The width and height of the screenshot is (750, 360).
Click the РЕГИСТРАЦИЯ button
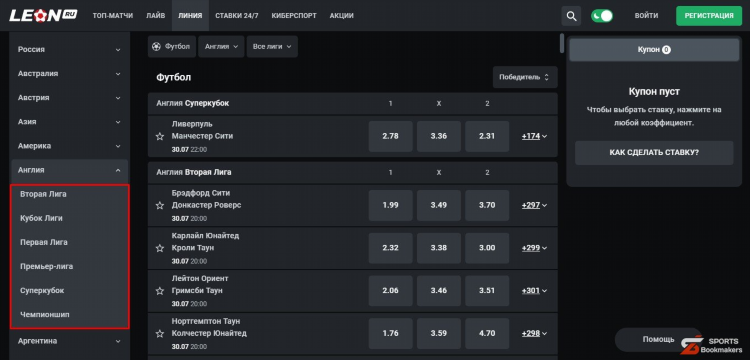pyautogui.click(x=709, y=16)
